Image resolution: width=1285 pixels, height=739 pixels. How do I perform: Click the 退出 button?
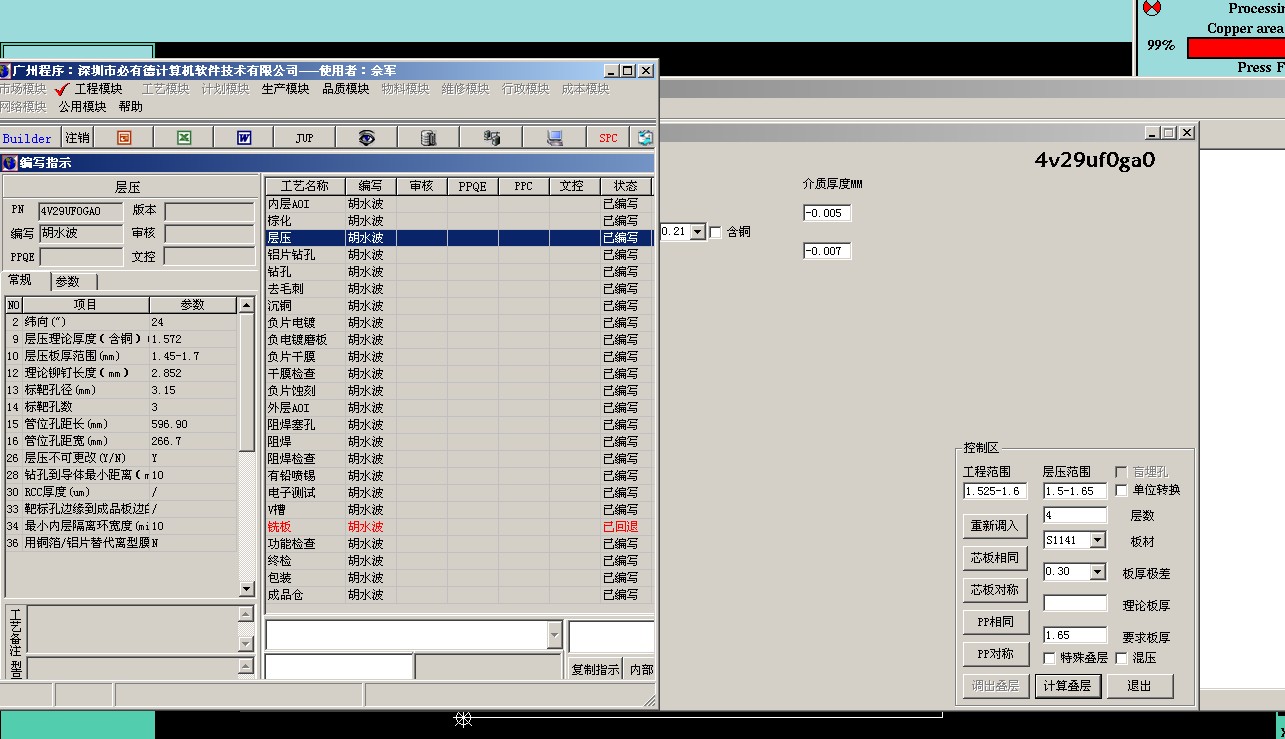click(1139, 686)
